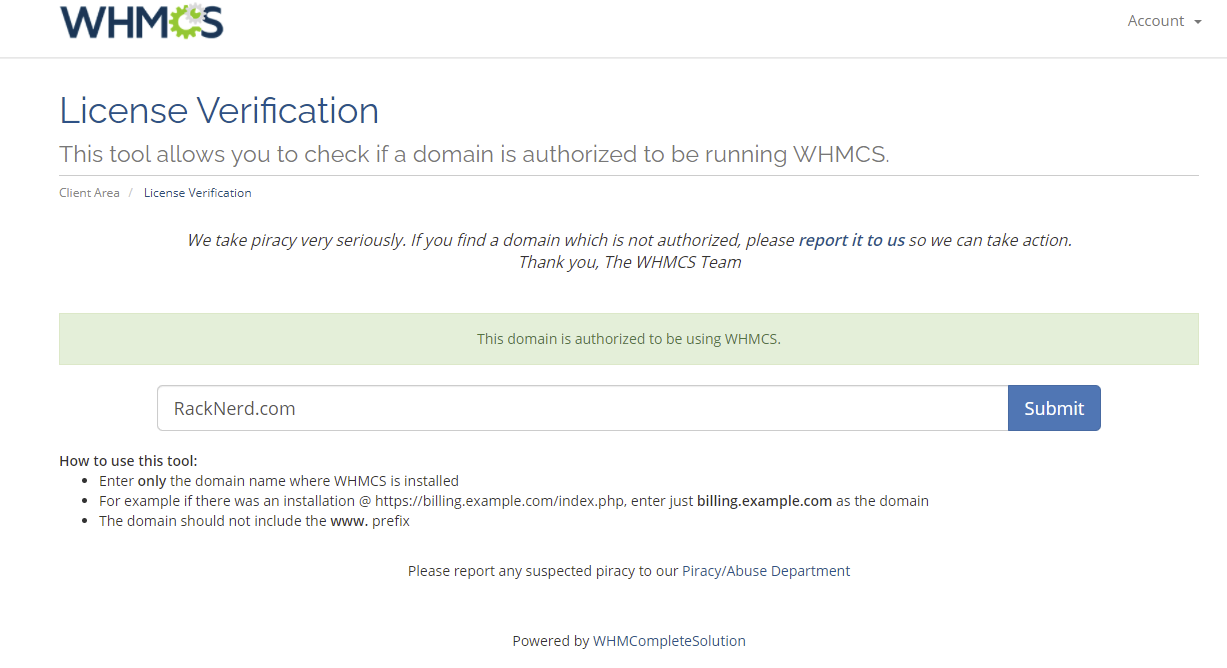Click the License Verification page heading
This screenshot has width=1227, height=668.
(x=219, y=110)
